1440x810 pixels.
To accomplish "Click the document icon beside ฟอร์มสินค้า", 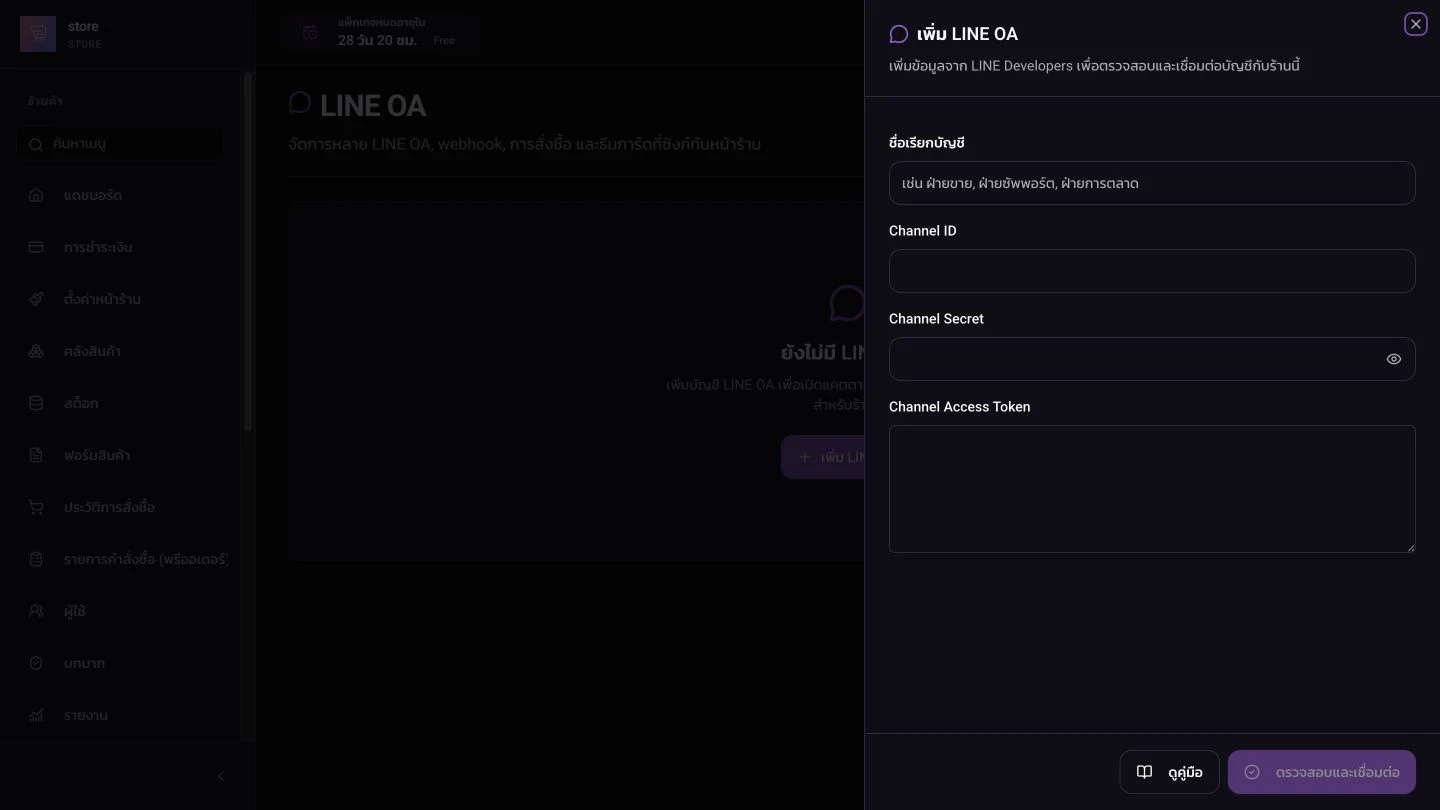I will (36, 455).
